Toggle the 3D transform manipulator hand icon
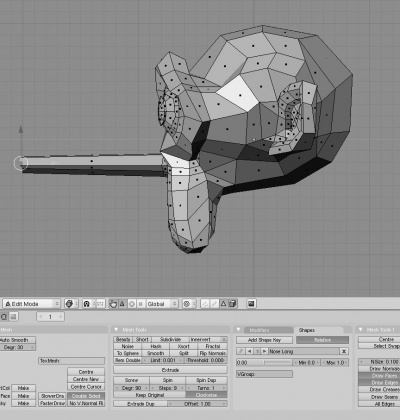Viewport: 400px width, 420px height. [113, 304]
